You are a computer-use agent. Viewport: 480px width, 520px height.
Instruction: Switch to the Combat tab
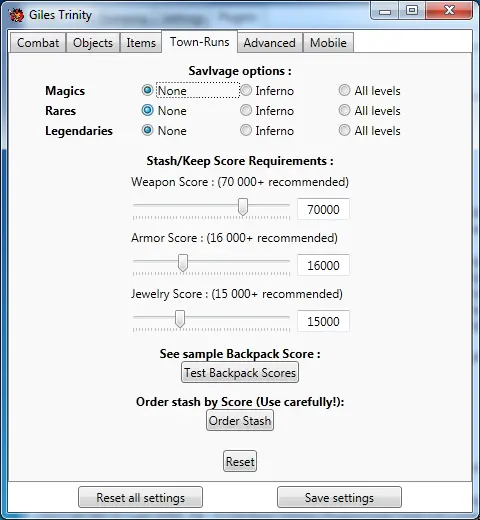(38, 43)
